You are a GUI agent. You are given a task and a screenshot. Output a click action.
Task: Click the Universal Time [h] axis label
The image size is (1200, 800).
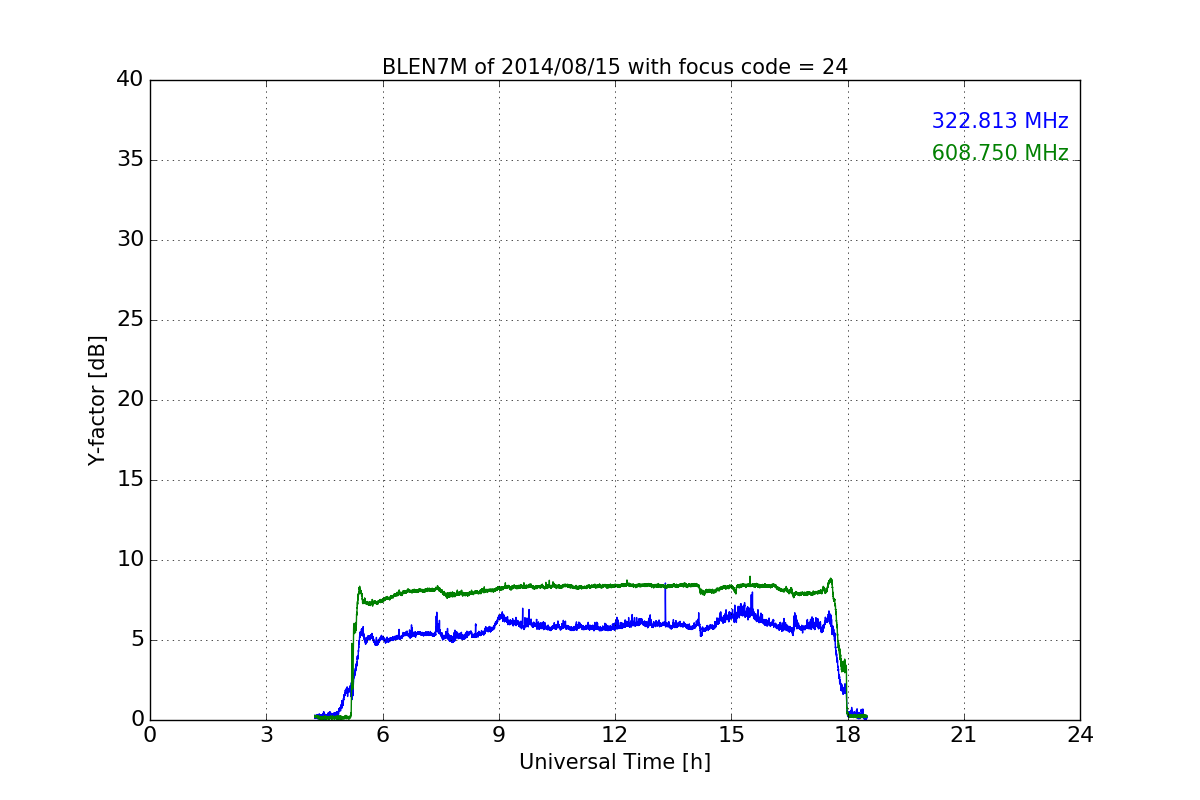tap(615, 762)
